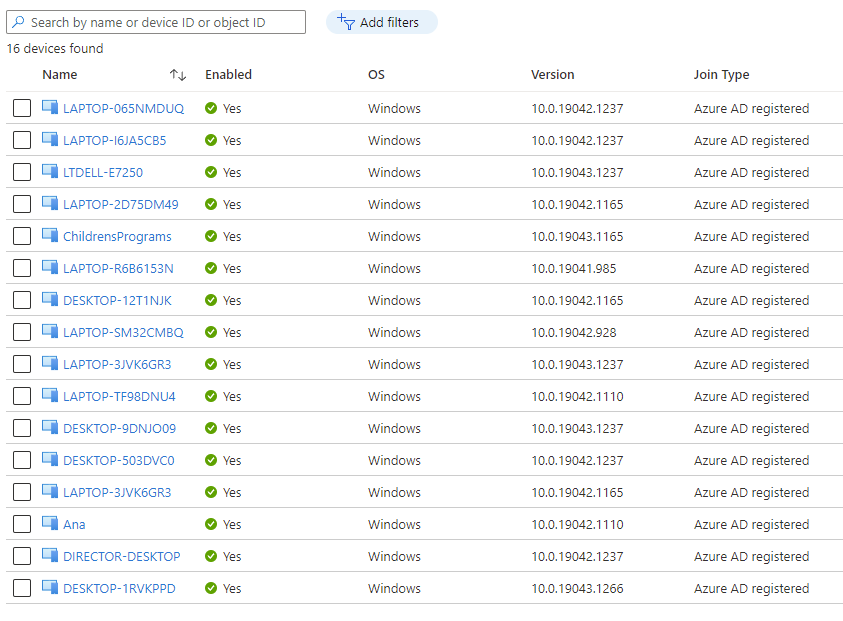Image resolution: width=843 pixels, height=621 pixels.
Task: Click the green enabled checkmark for ChildrensPrograms
Action: [211, 236]
